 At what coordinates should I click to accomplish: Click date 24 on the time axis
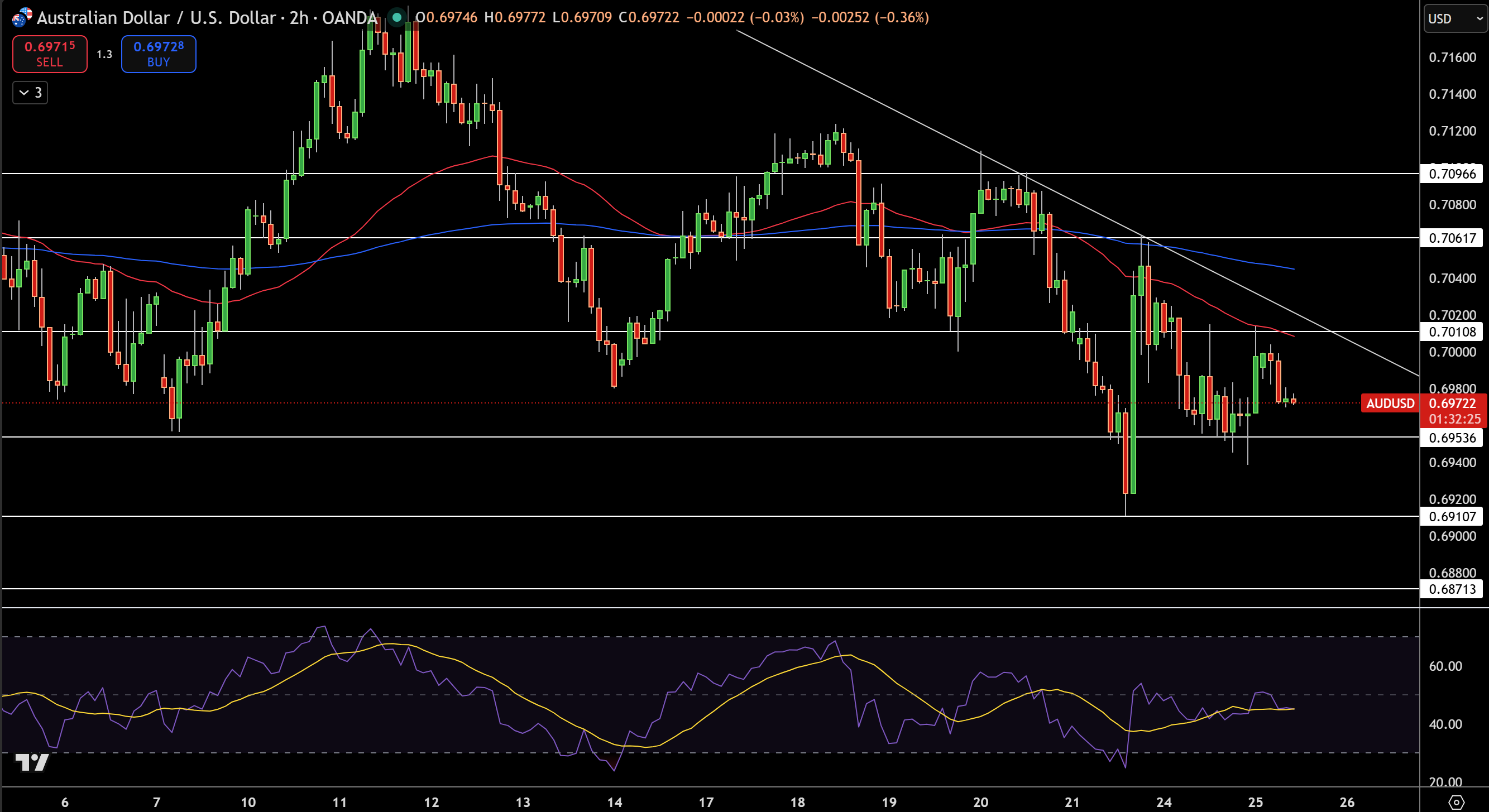(1164, 802)
